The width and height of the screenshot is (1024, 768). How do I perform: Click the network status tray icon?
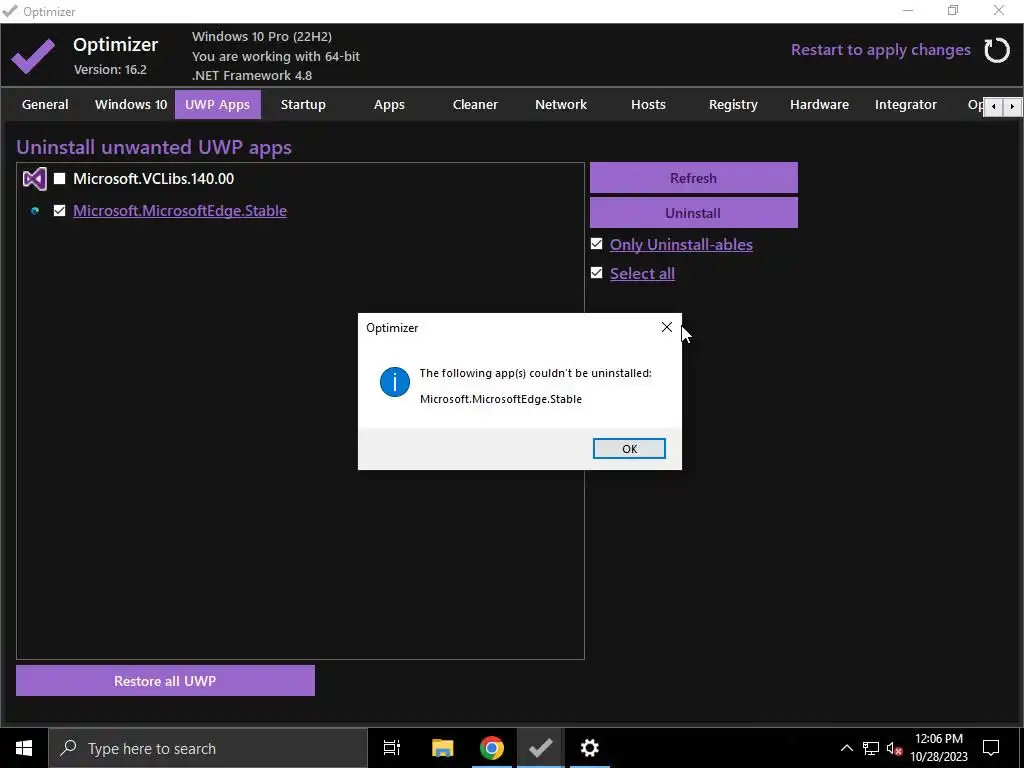(871, 748)
